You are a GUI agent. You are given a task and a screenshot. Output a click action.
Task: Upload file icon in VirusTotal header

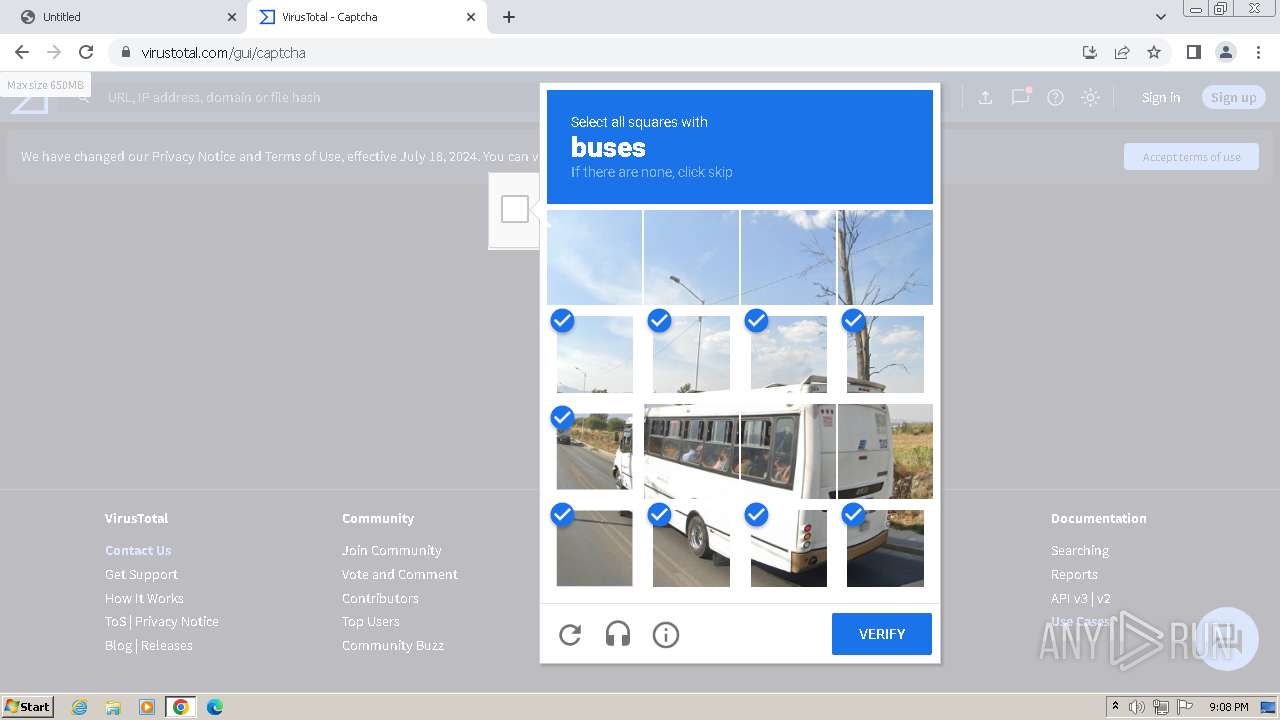pyautogui.click(x=985, y=97)
